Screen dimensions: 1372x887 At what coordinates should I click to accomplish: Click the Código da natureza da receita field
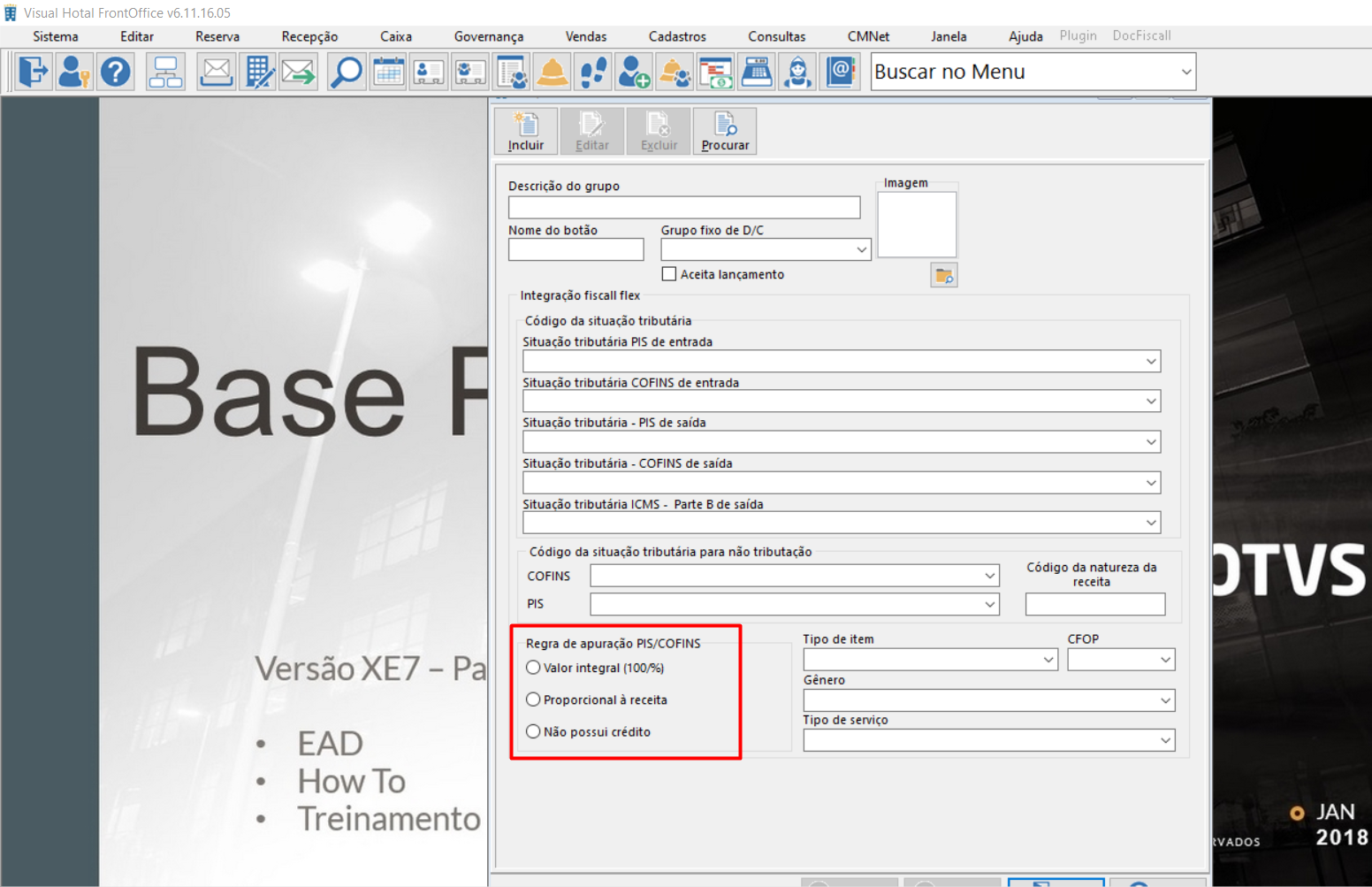point(1095,604)
